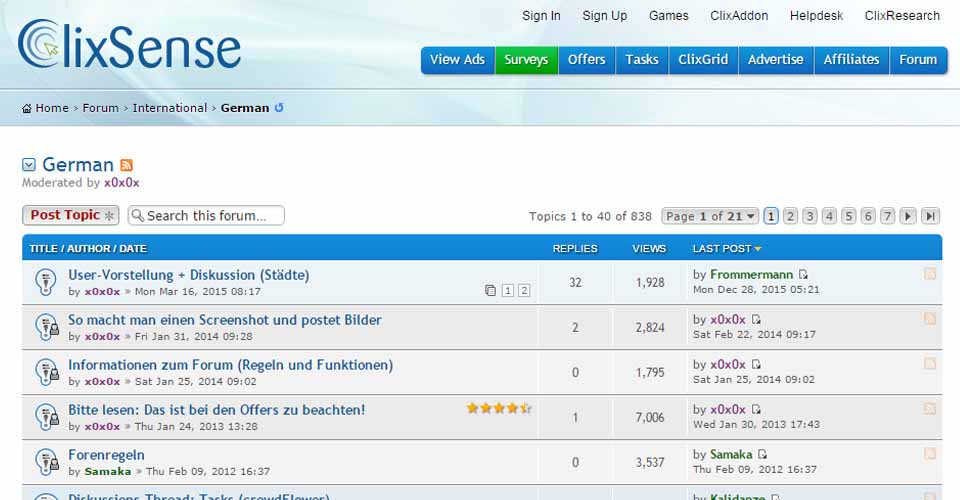This screenshot has width=960, height=500.
Task: Click the star rating on Bitte lesen thread
Action: coord(498,408)
